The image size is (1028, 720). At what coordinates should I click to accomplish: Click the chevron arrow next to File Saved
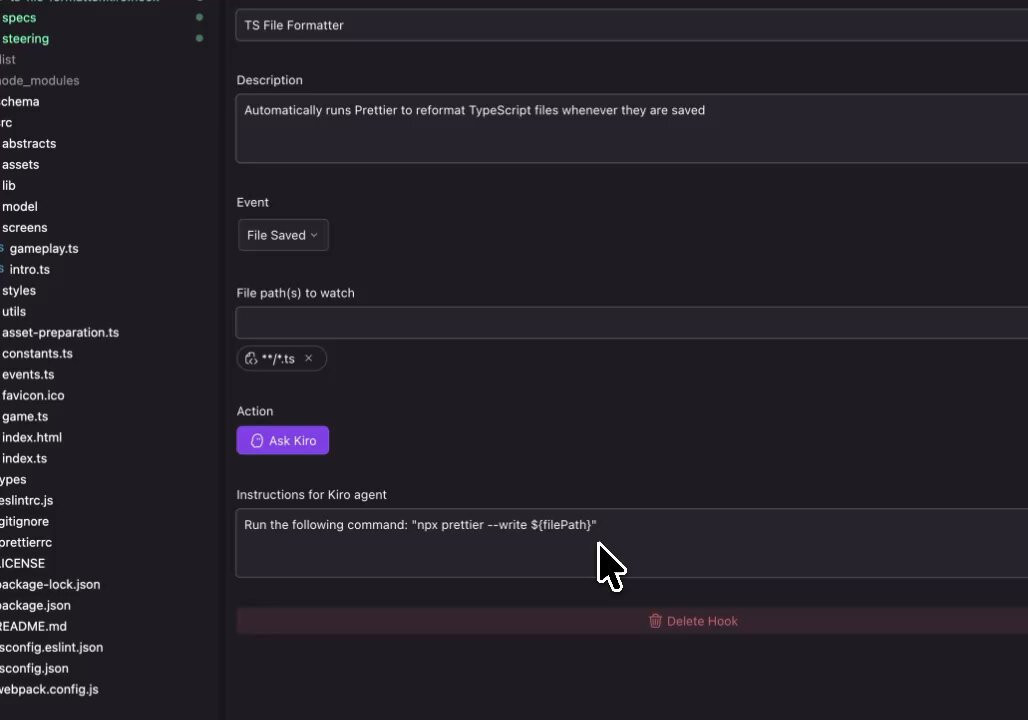314,235
